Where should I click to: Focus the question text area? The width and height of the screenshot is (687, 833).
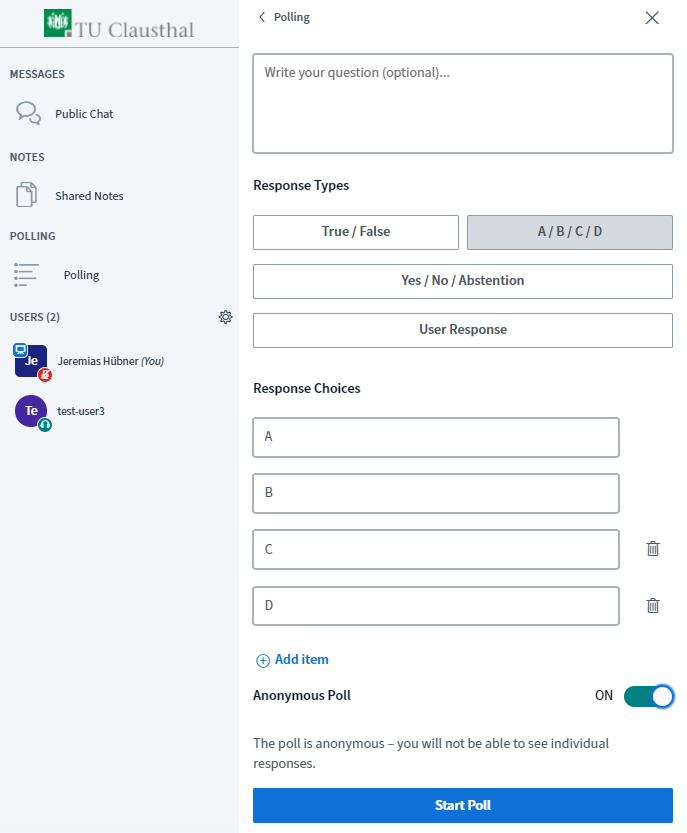click(x=463, y=104)
